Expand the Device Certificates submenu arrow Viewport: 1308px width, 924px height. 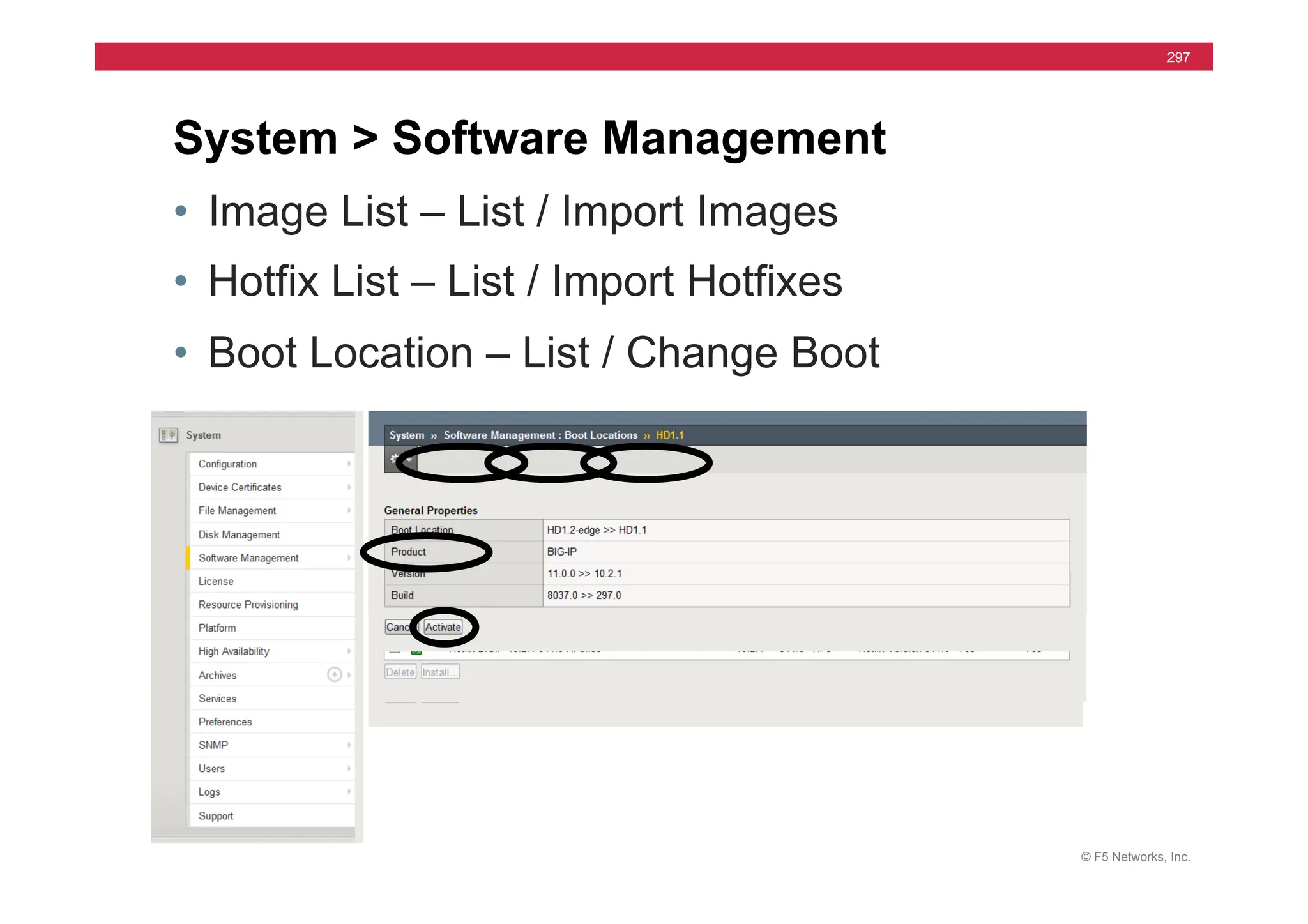[x=349, y=487]
